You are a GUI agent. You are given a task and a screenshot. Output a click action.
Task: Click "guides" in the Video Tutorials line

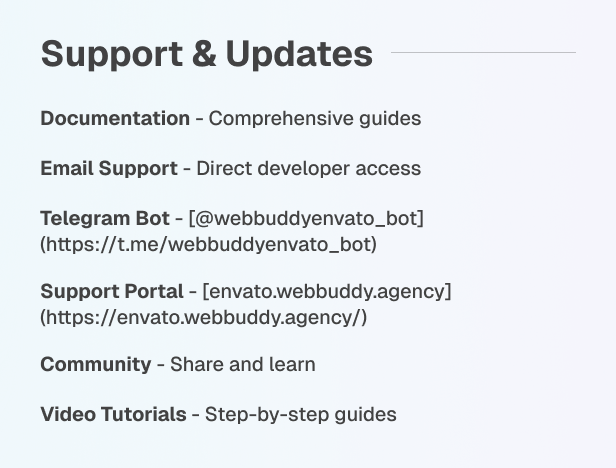click(363, 414)
